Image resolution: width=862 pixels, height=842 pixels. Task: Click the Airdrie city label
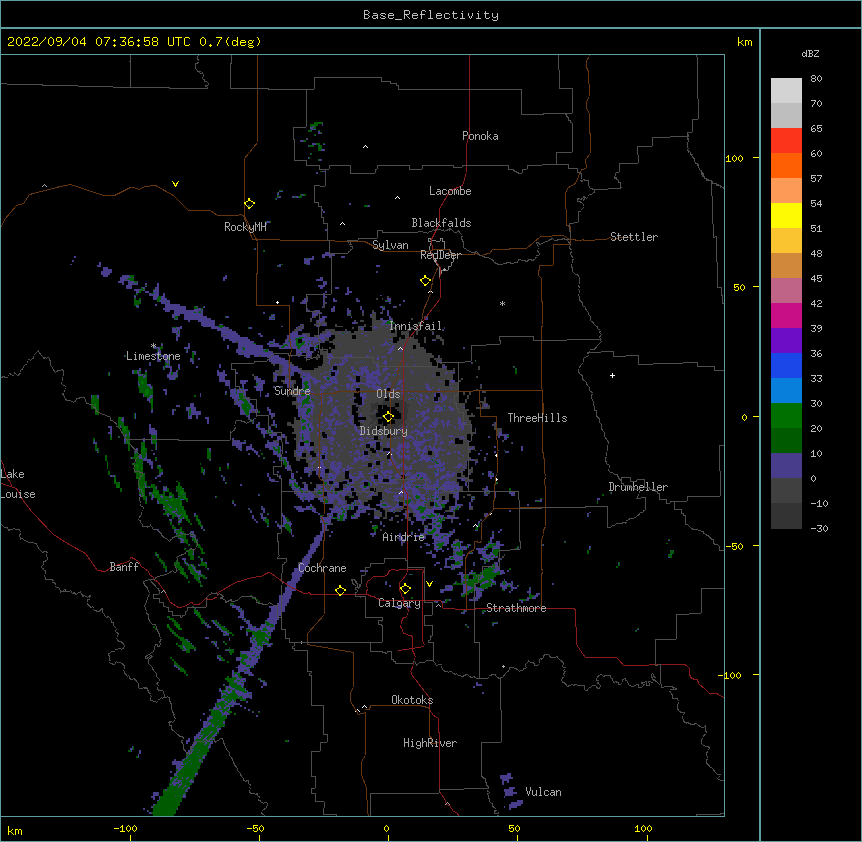click(404, 537)
